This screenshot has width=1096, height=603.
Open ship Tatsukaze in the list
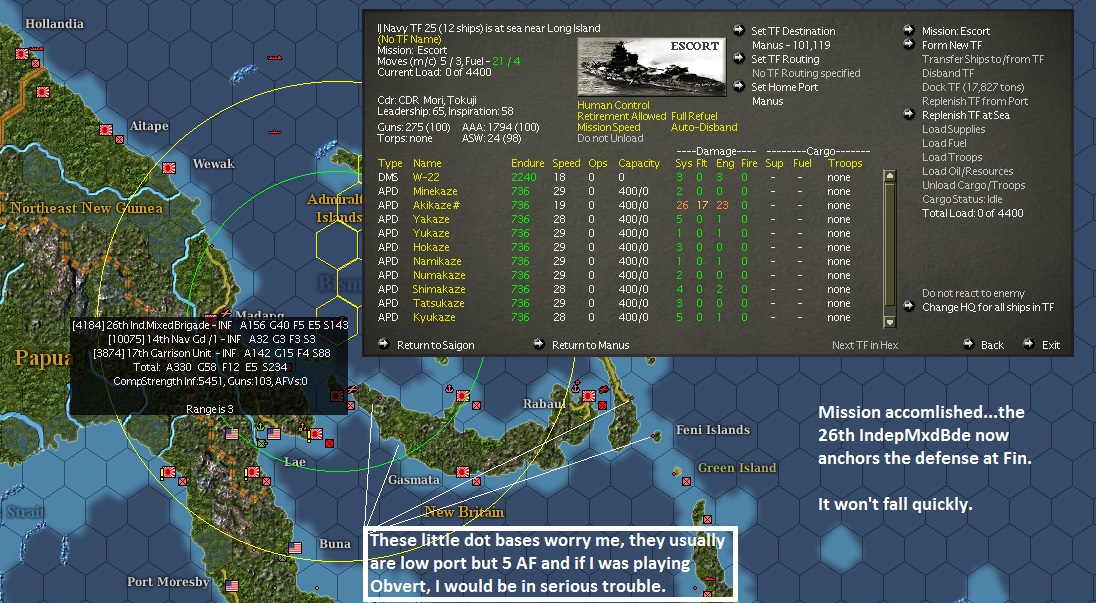coord(438,303)
